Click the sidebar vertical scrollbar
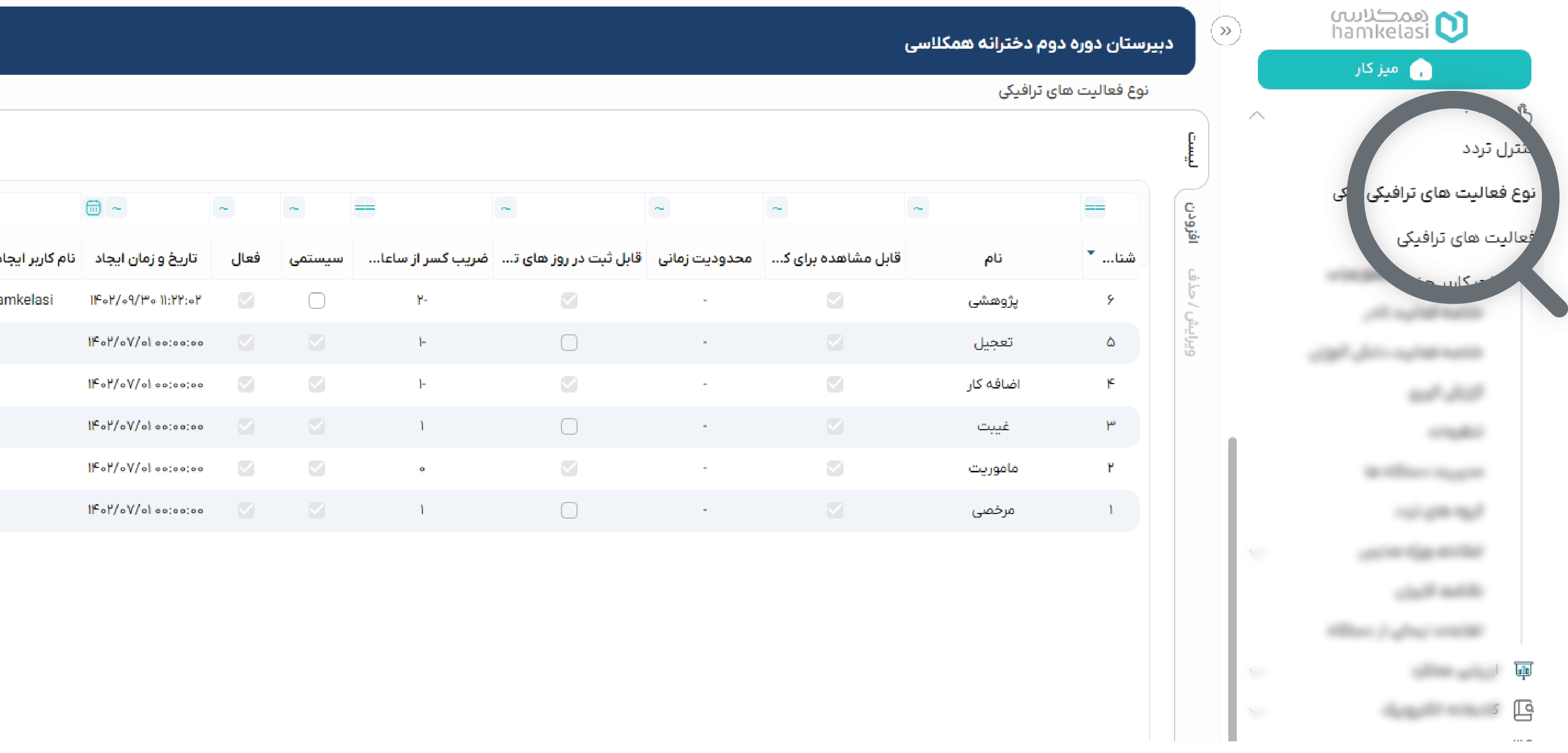This screenshot has height=753, width=1568. [x=1232, y=588]
